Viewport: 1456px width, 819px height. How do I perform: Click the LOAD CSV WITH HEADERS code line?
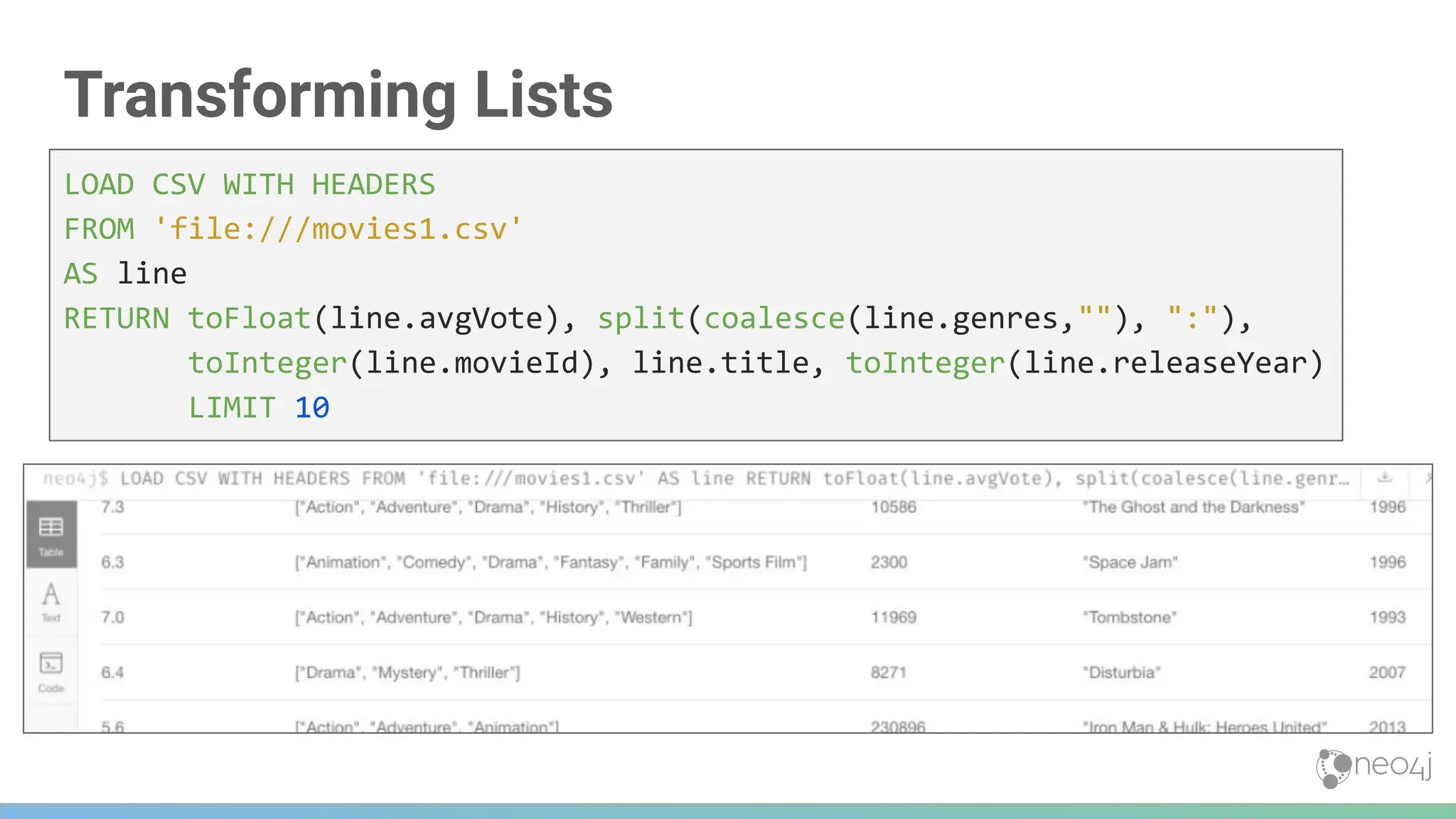click(x=250, y=185)
